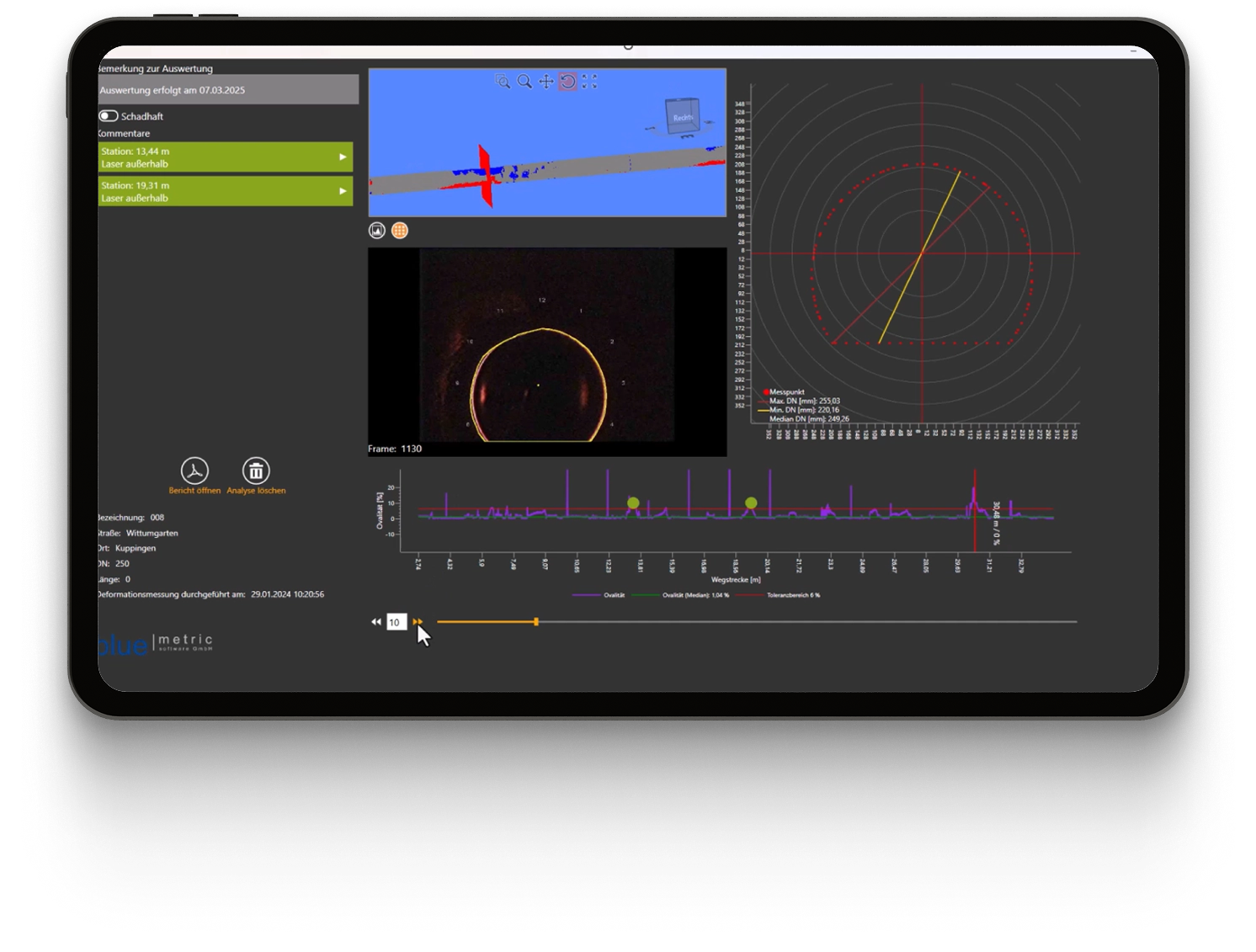Select the pan move arrows tool
This screenshot has width=1256, height=952.
546,82
